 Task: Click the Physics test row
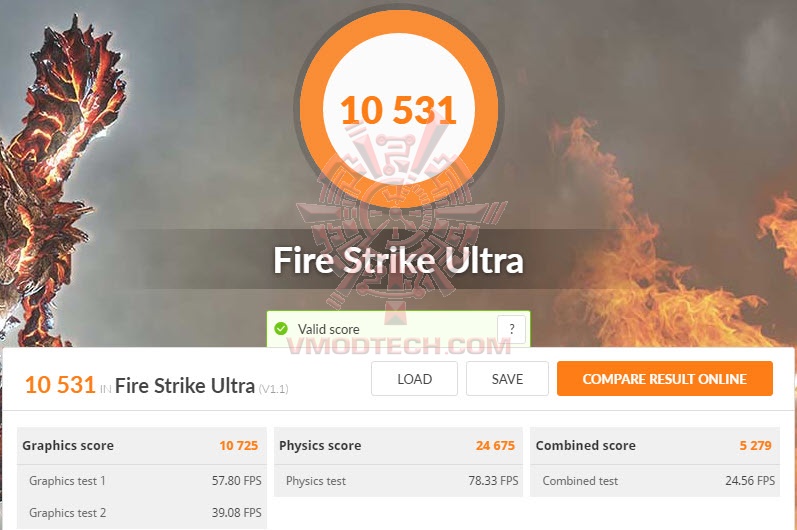[398, 481]
